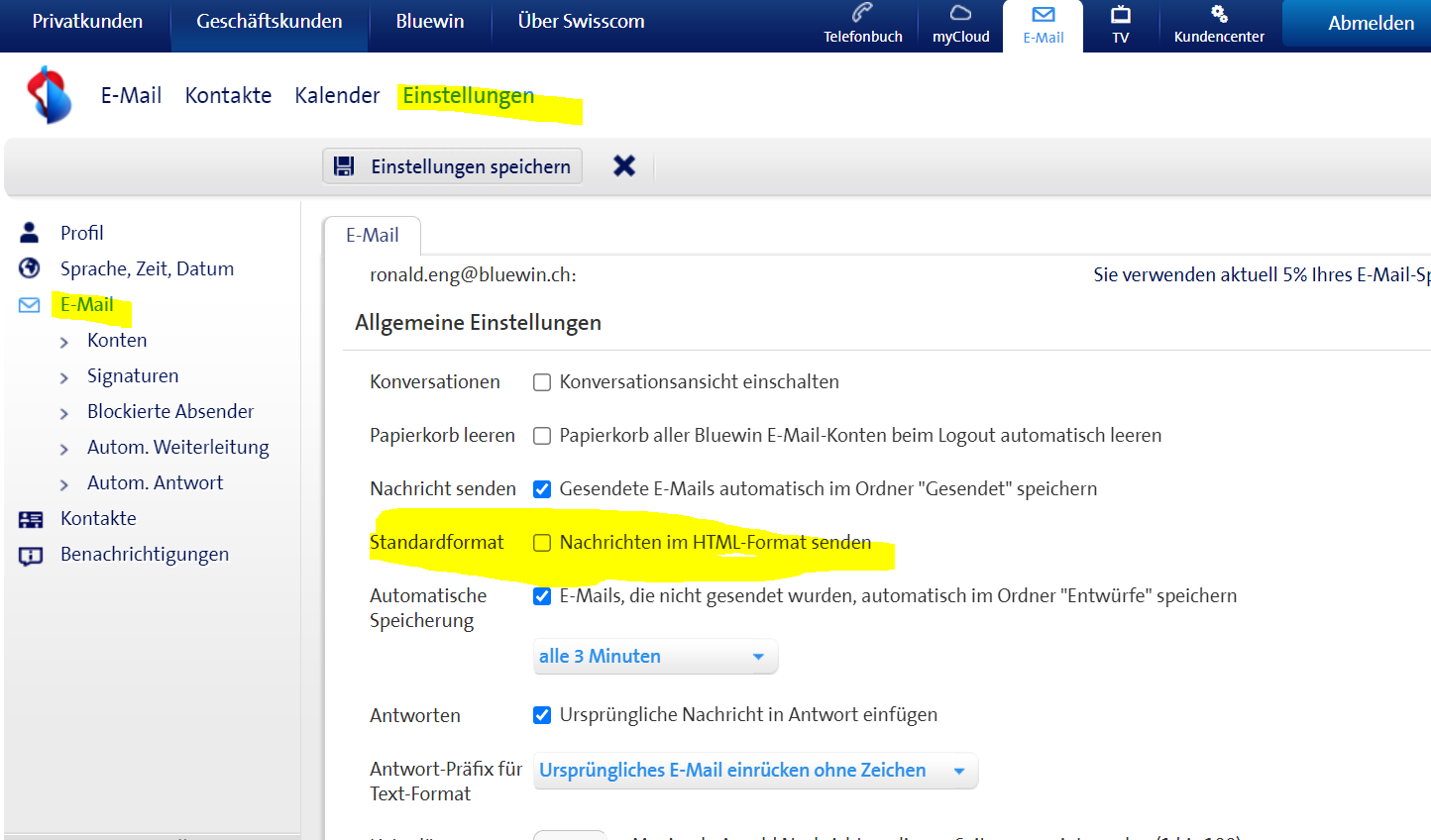This screenshot has width=1431, height=840.
Task: Check Papierkorb automatically empty on logout
Action: 542,436
